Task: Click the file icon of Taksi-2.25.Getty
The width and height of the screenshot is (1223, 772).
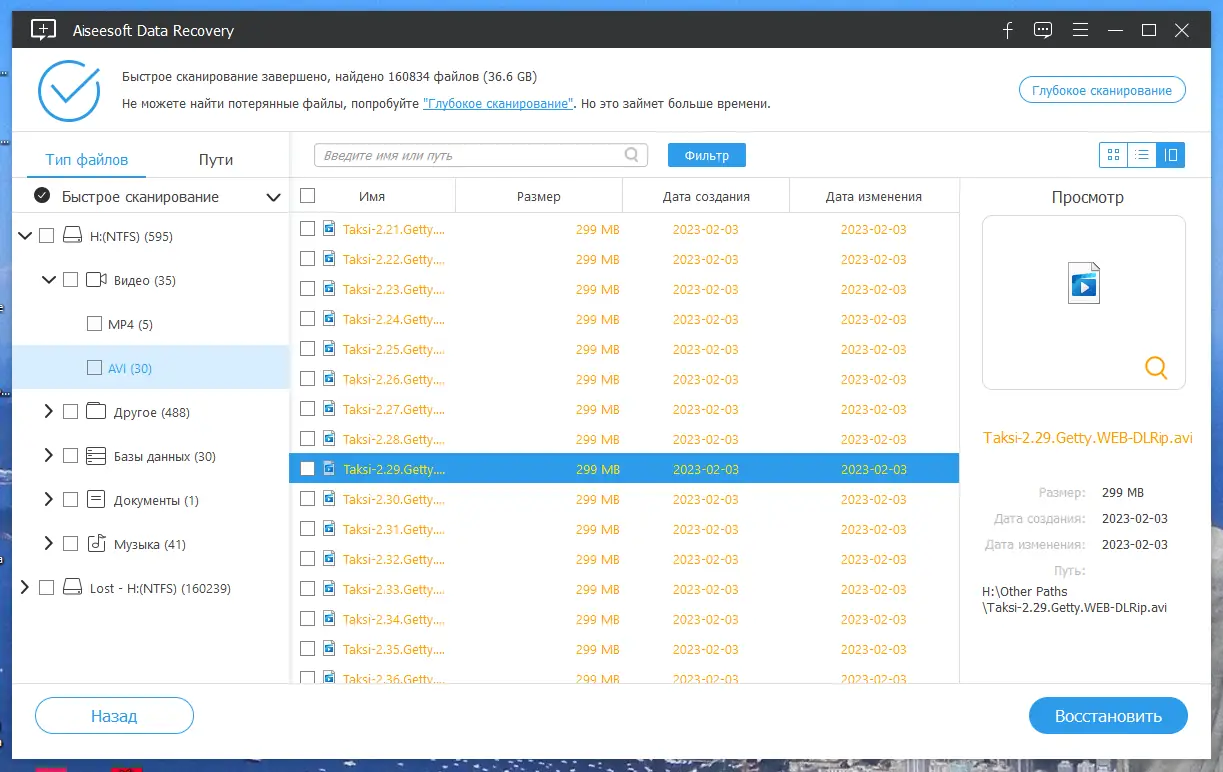Action: pyautogui.click(x=329, y=349)
